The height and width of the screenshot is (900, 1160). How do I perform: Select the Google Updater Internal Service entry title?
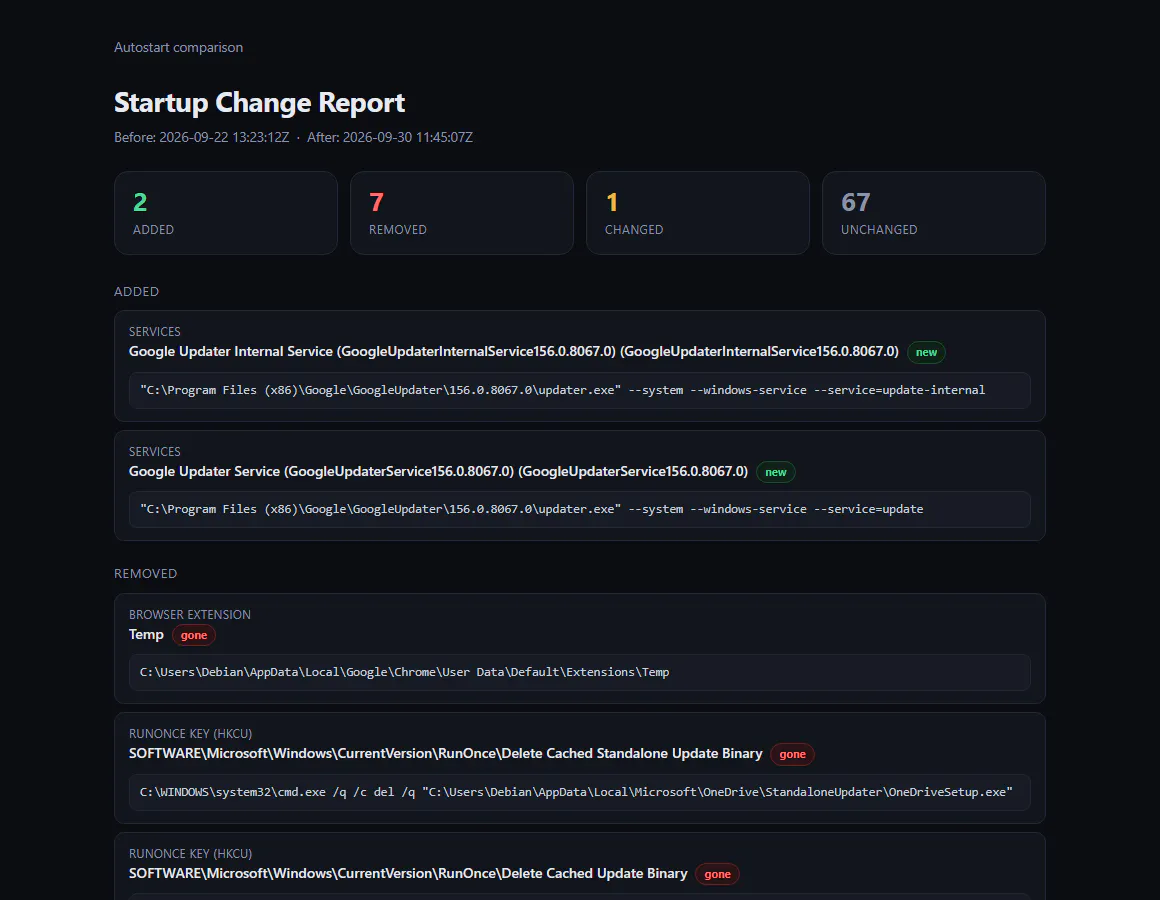click(x=513, y=351)
